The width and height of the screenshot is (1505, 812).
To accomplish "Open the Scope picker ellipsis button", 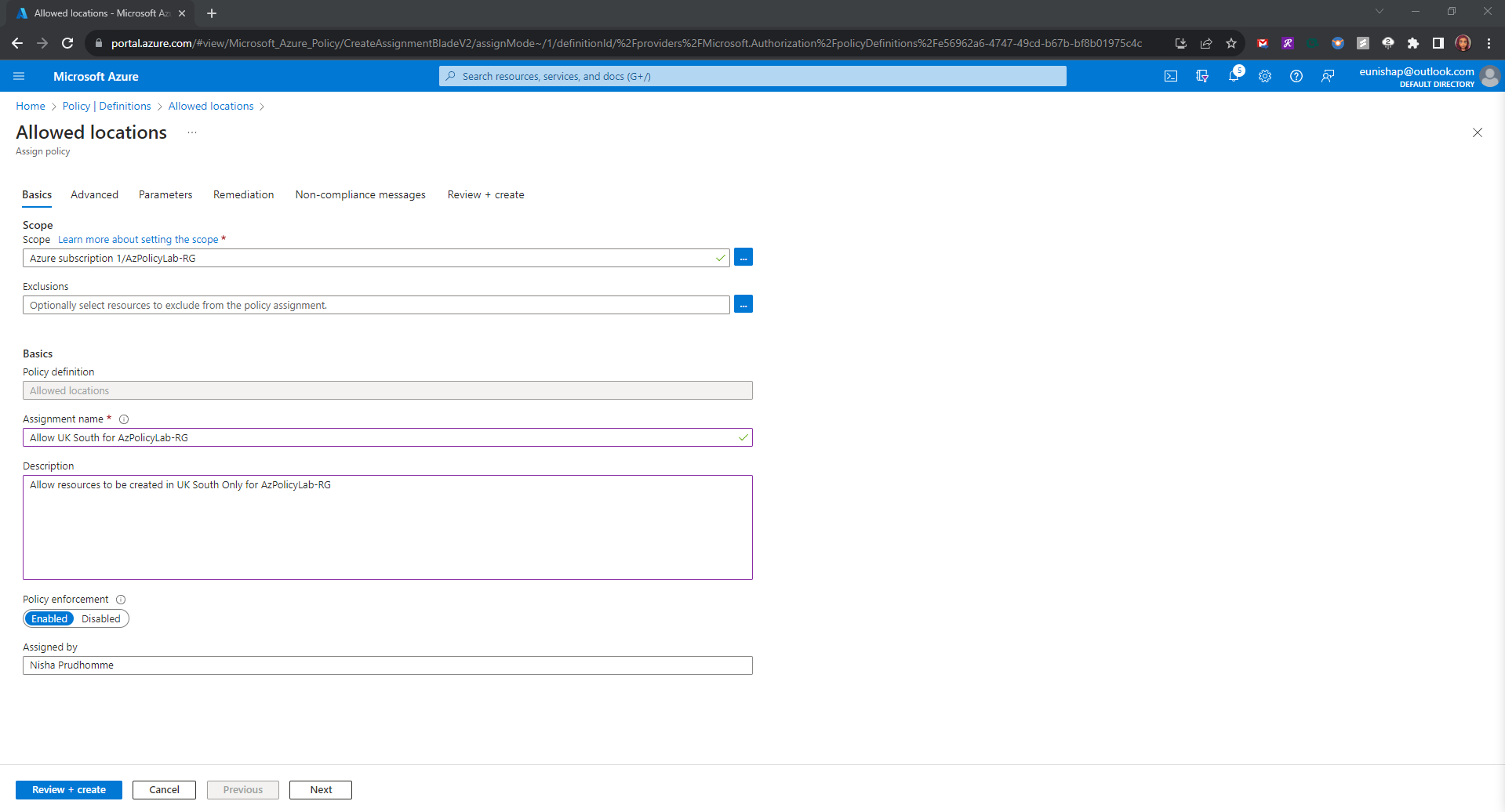I will pos(743,257).
